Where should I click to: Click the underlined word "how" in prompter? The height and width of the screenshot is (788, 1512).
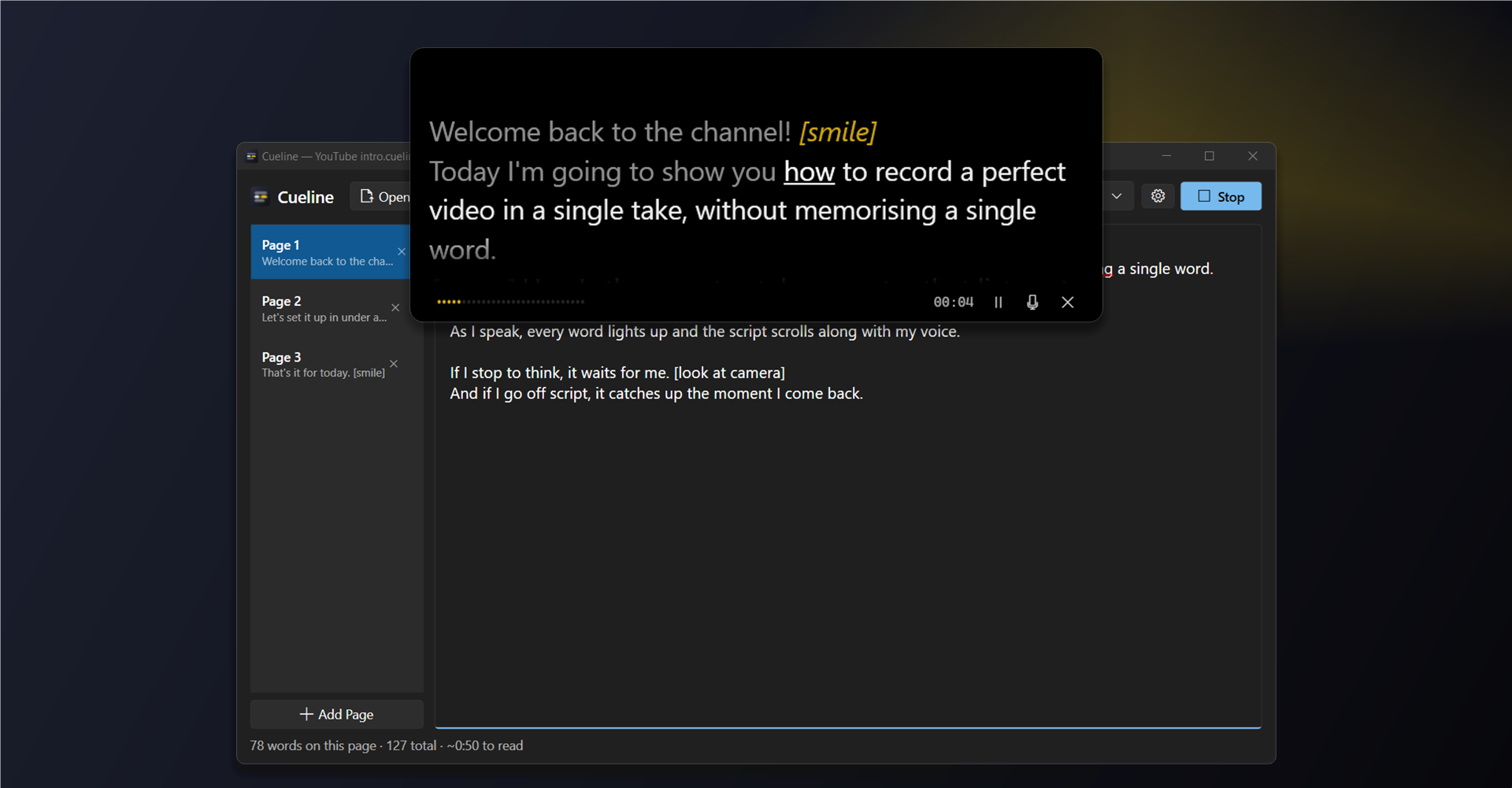click(809, 172)
